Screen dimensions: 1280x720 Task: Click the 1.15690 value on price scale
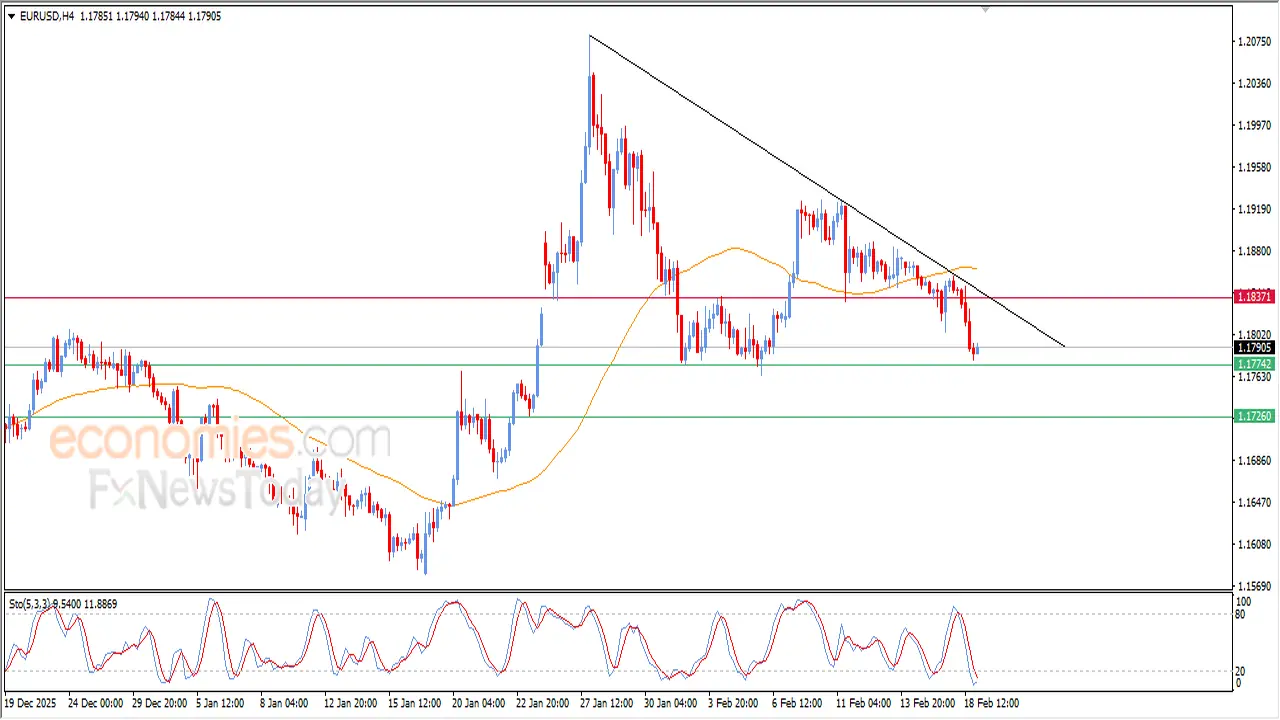tap(1254, 586)
